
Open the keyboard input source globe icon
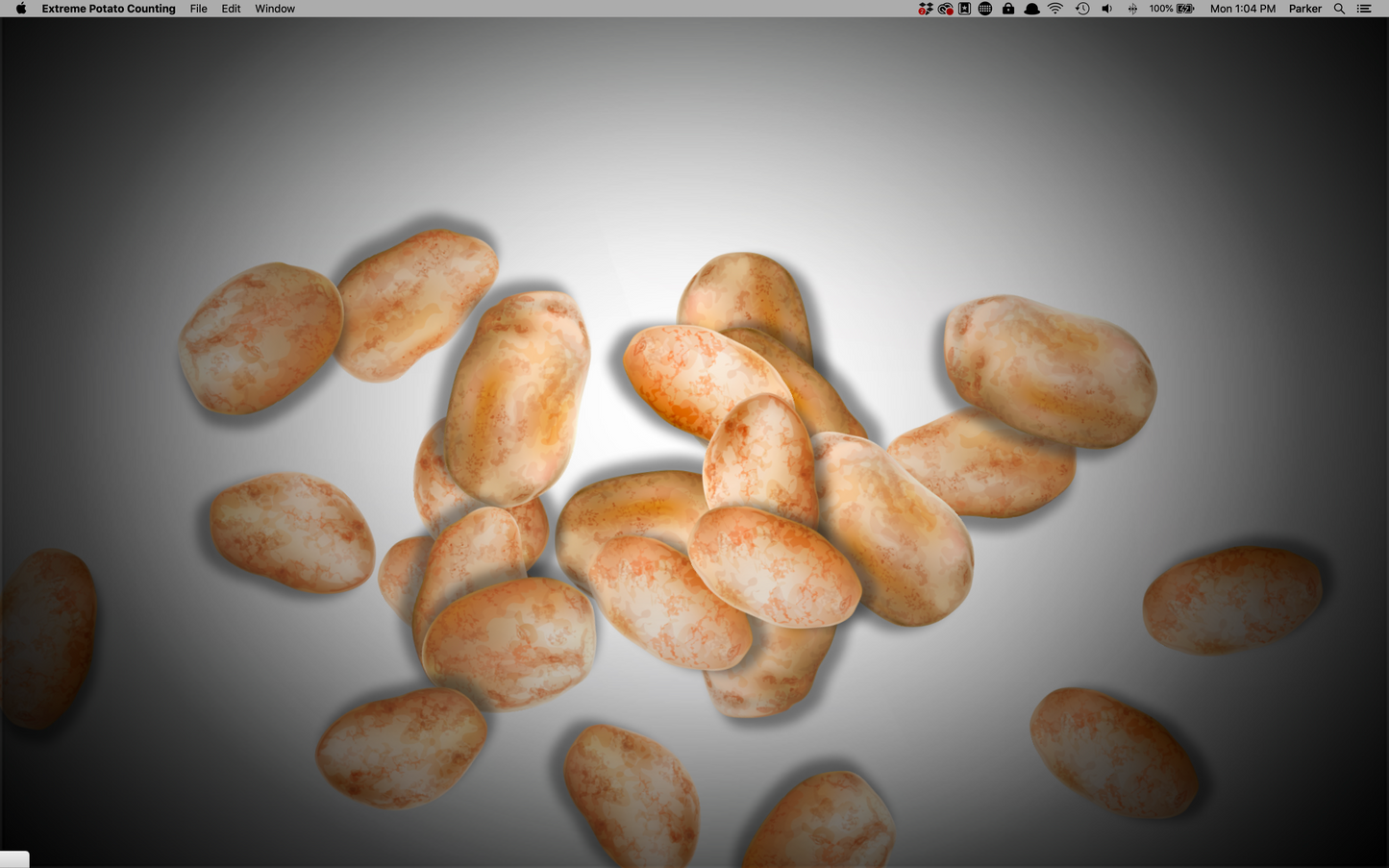pos(985,9)
